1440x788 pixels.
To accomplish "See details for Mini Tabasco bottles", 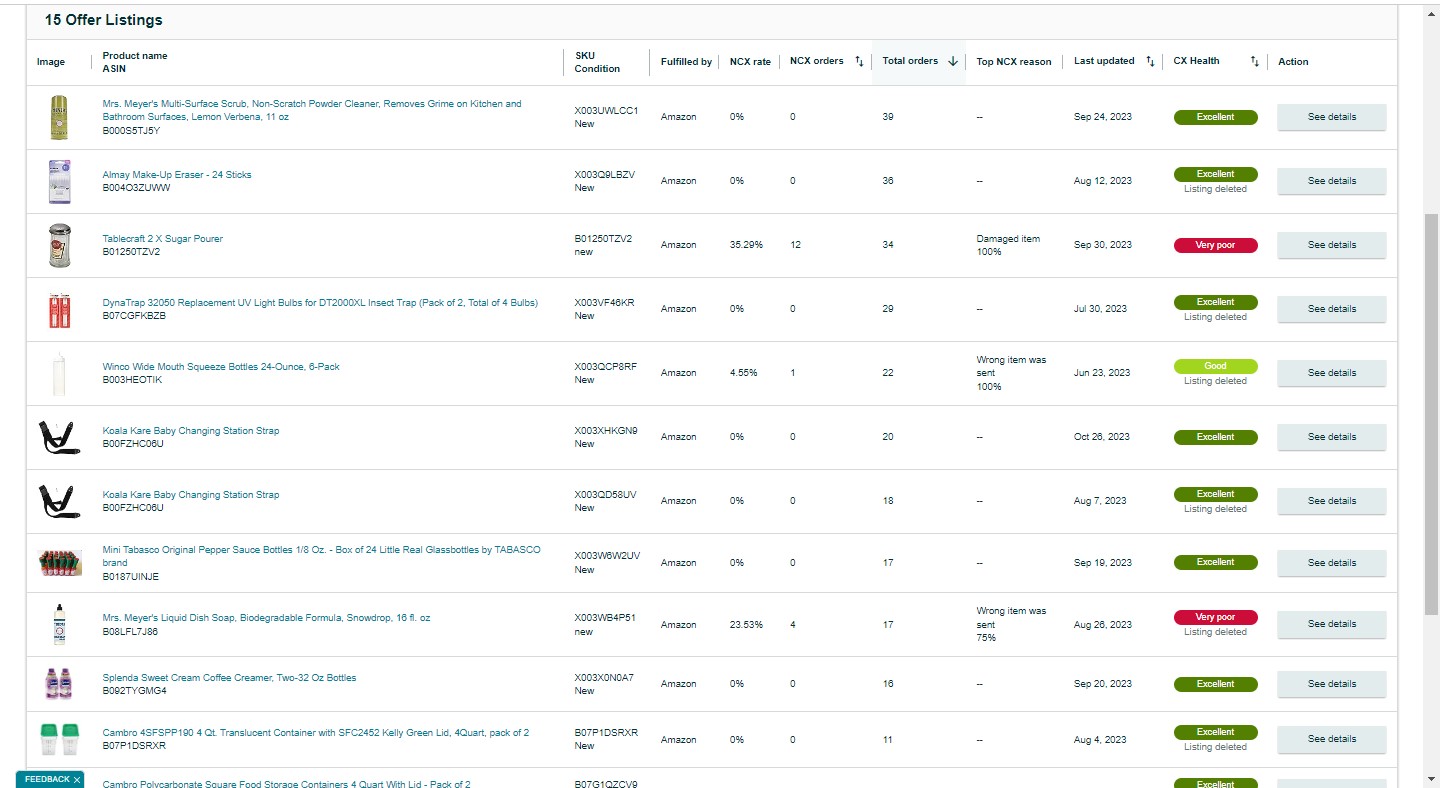I will tap(1332, 563).
